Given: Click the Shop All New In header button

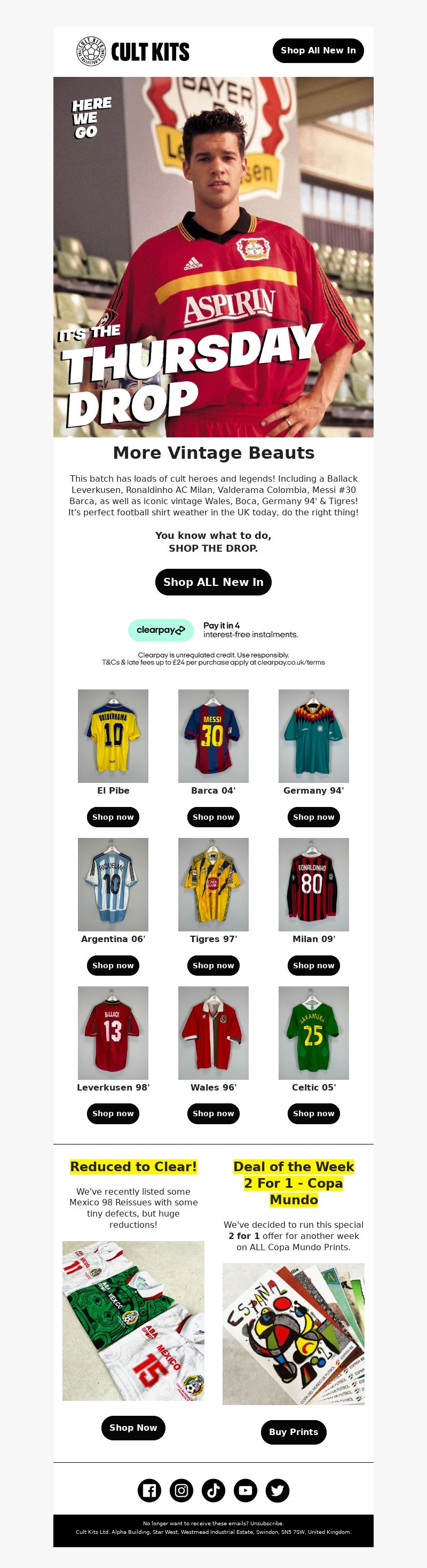Looking at the screenshot, I should tap(318, 51).
